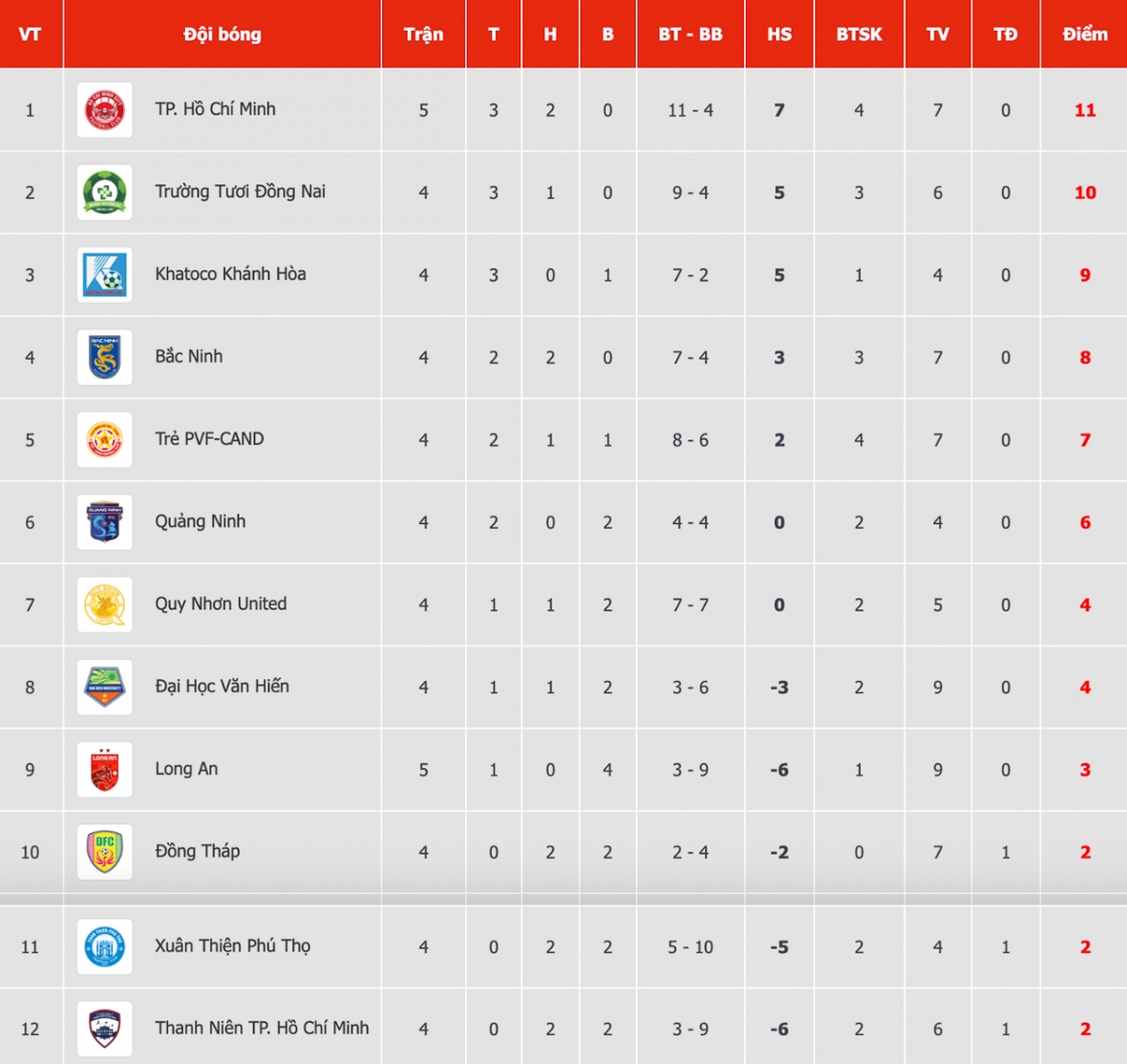Click the Trận column header
This screenshot has height=1064, width=1127.
[424, 35]
